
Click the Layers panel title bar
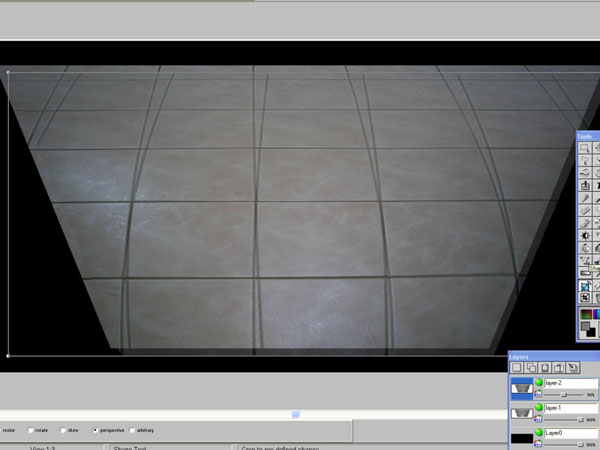coord(554,357)
